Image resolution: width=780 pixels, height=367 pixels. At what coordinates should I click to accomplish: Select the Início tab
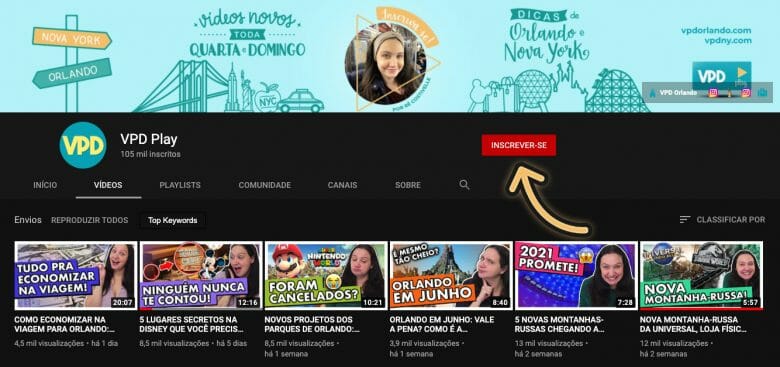point(45,185)
